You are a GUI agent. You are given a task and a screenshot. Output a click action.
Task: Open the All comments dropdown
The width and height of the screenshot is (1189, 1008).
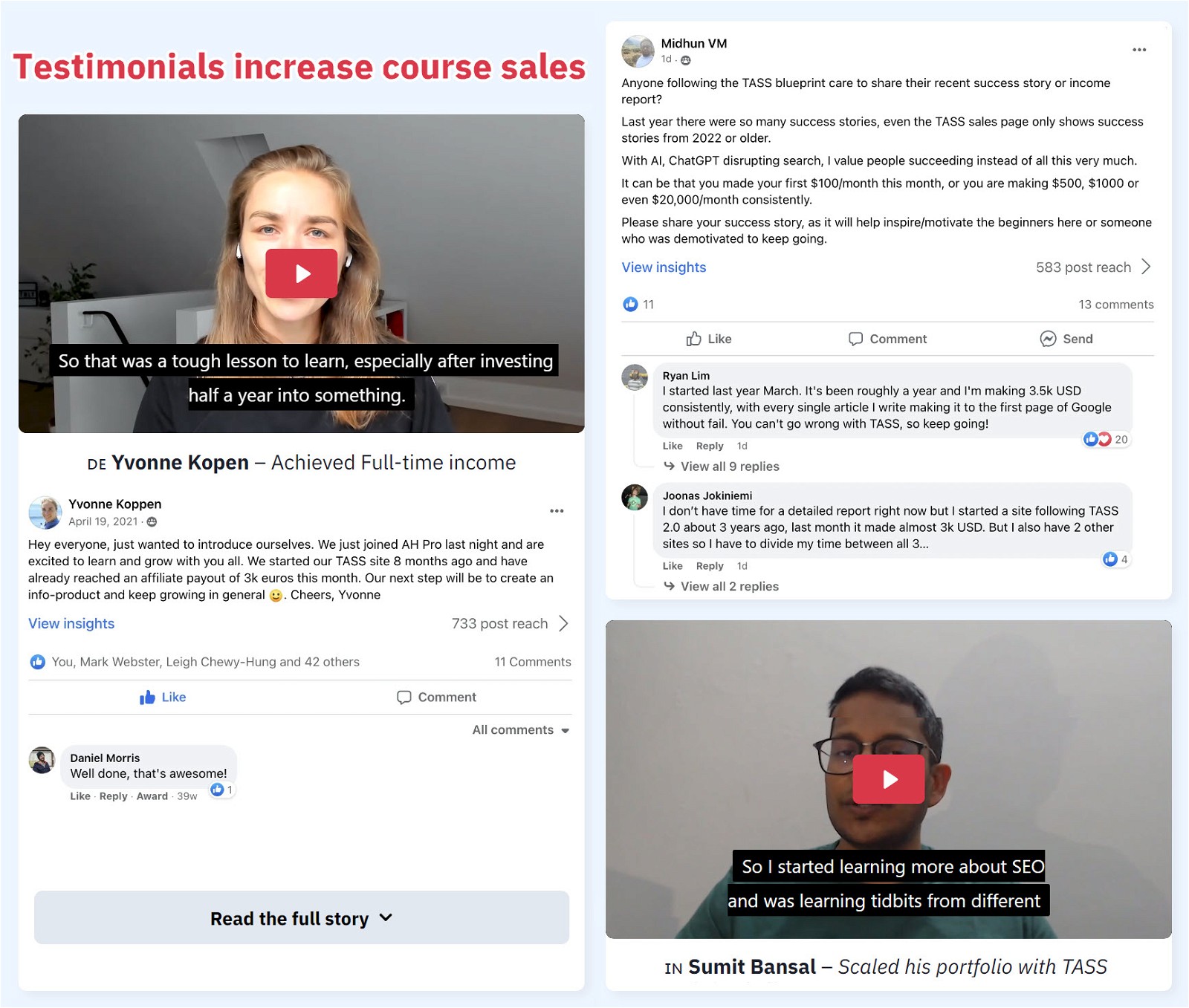(x=520, y=730)
